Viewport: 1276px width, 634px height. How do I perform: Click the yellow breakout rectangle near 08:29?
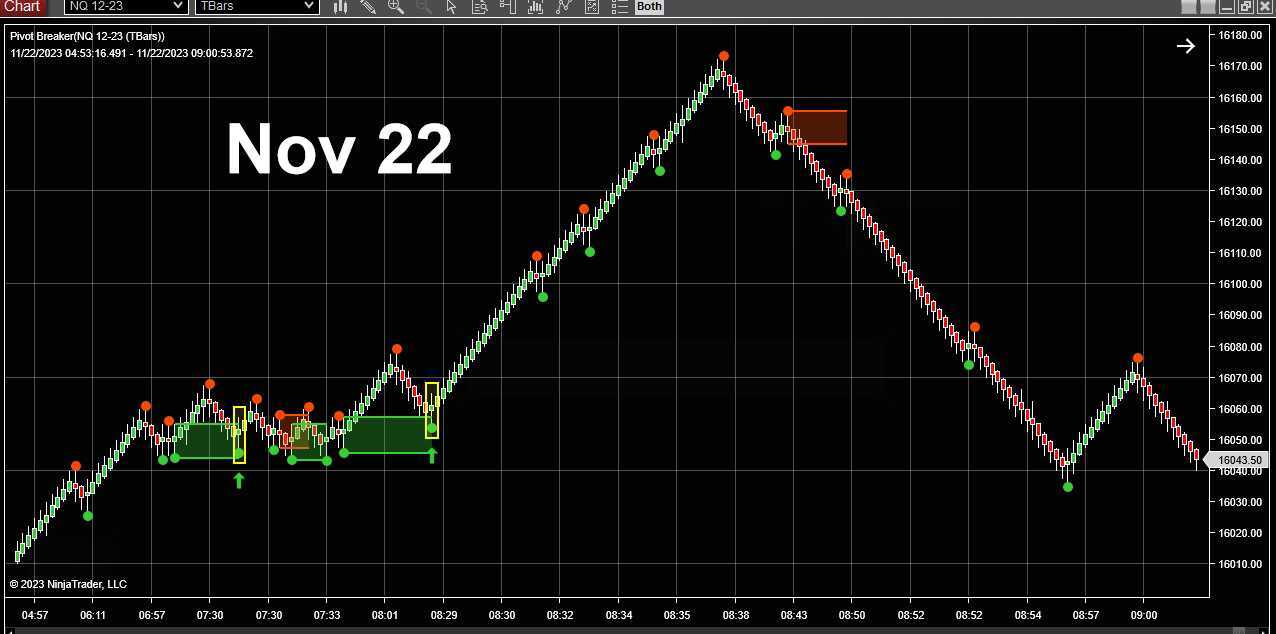[431, 410]
